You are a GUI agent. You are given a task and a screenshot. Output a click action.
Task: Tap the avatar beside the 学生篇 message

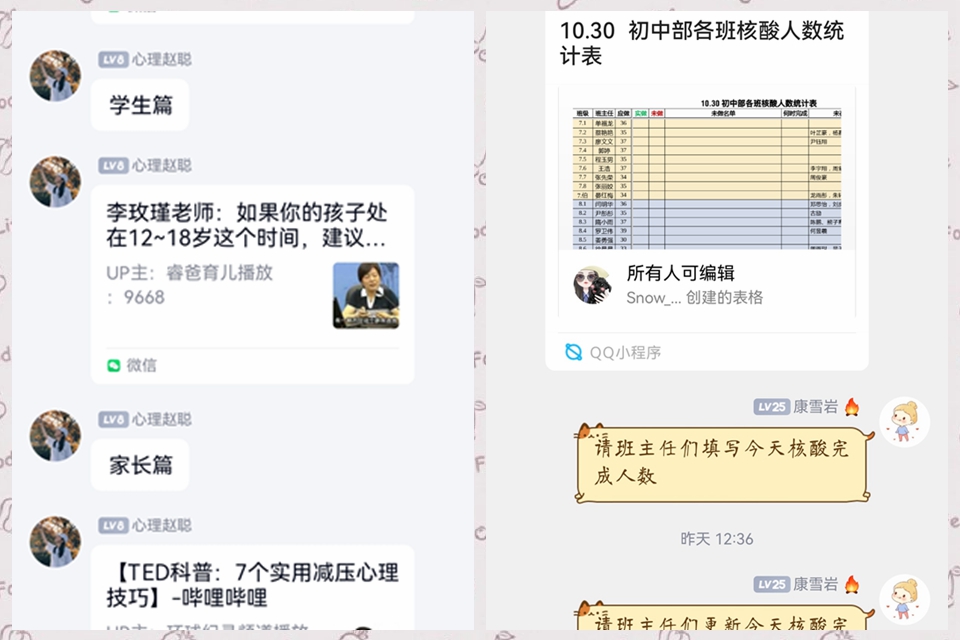pos(55,76)
